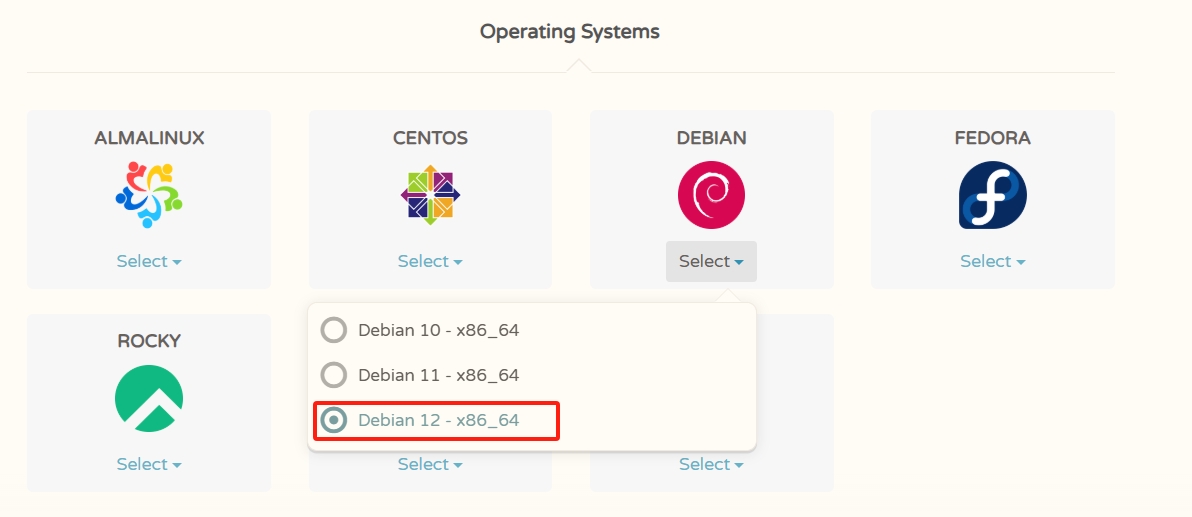The width and height of the screenshot is (1192, 517).
Task: Pick the Debian 11 - x86_64 radio option
Action: (334, 375)
